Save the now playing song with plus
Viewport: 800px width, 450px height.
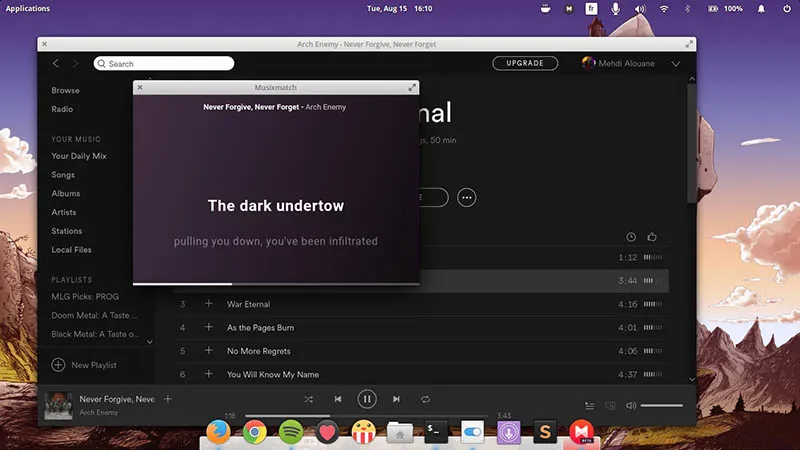point(168,399)
